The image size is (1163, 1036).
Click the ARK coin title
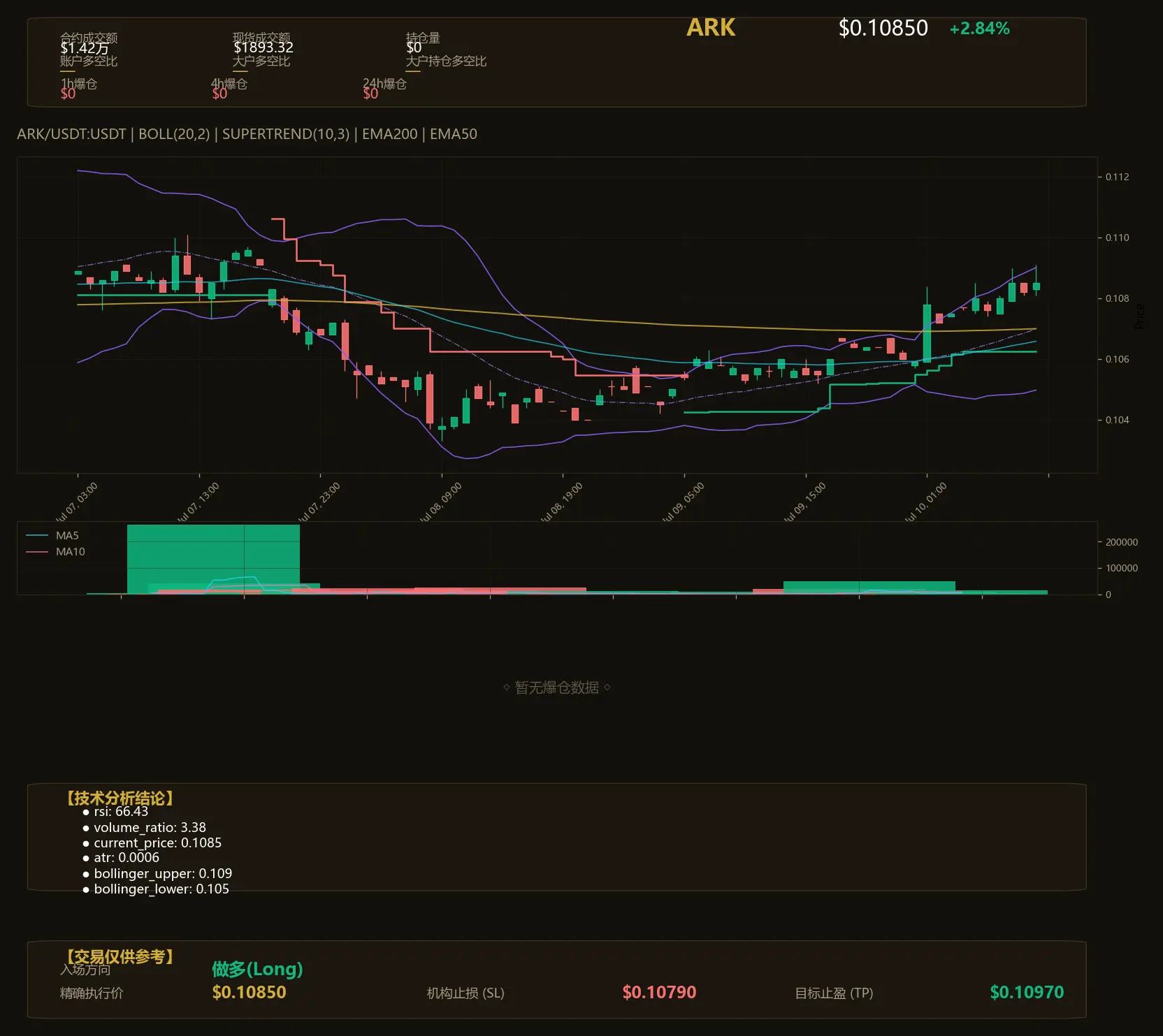(x=711, y=27)
